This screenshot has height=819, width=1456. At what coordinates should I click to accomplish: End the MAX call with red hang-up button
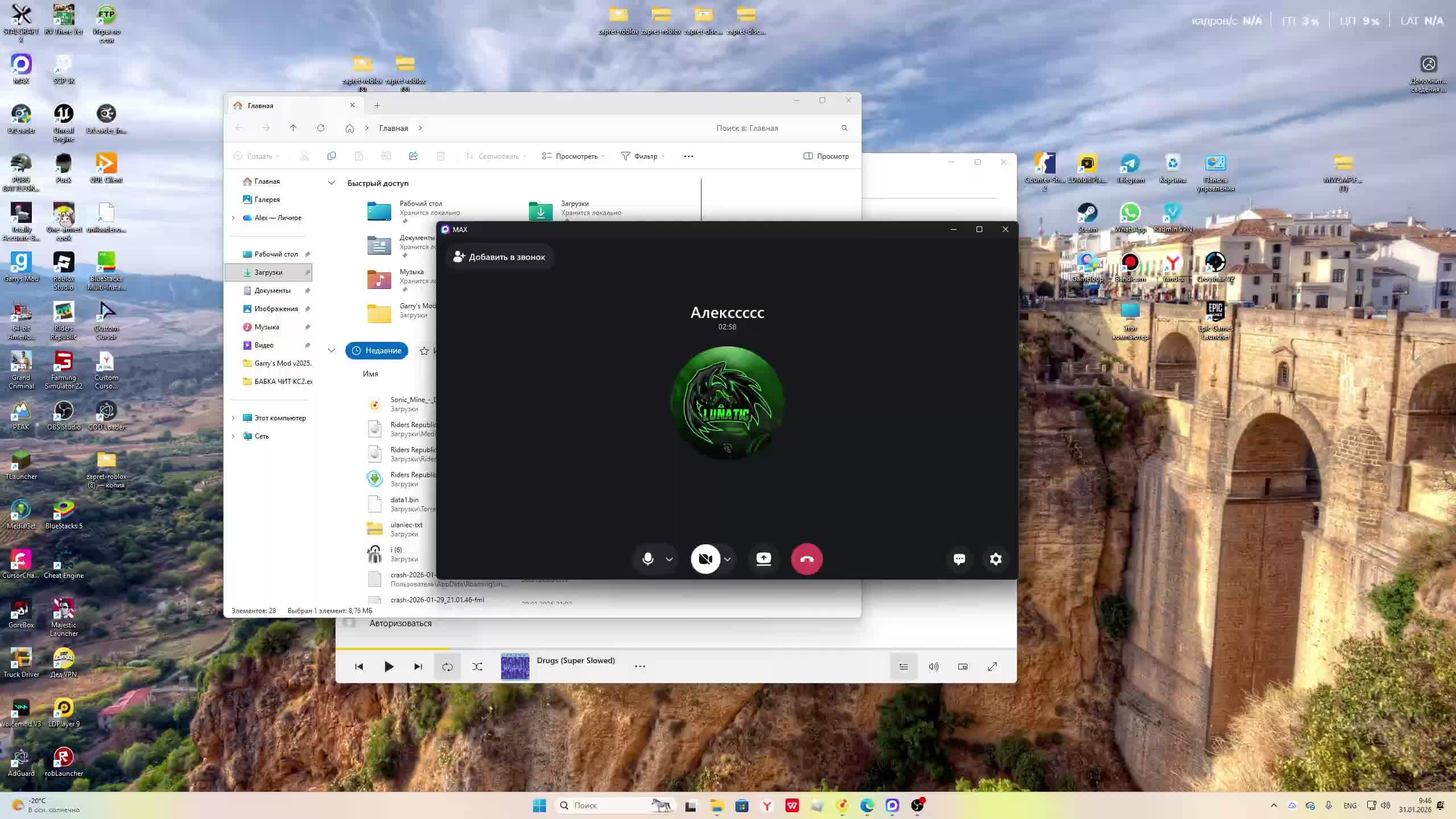[x=806, y=559]
